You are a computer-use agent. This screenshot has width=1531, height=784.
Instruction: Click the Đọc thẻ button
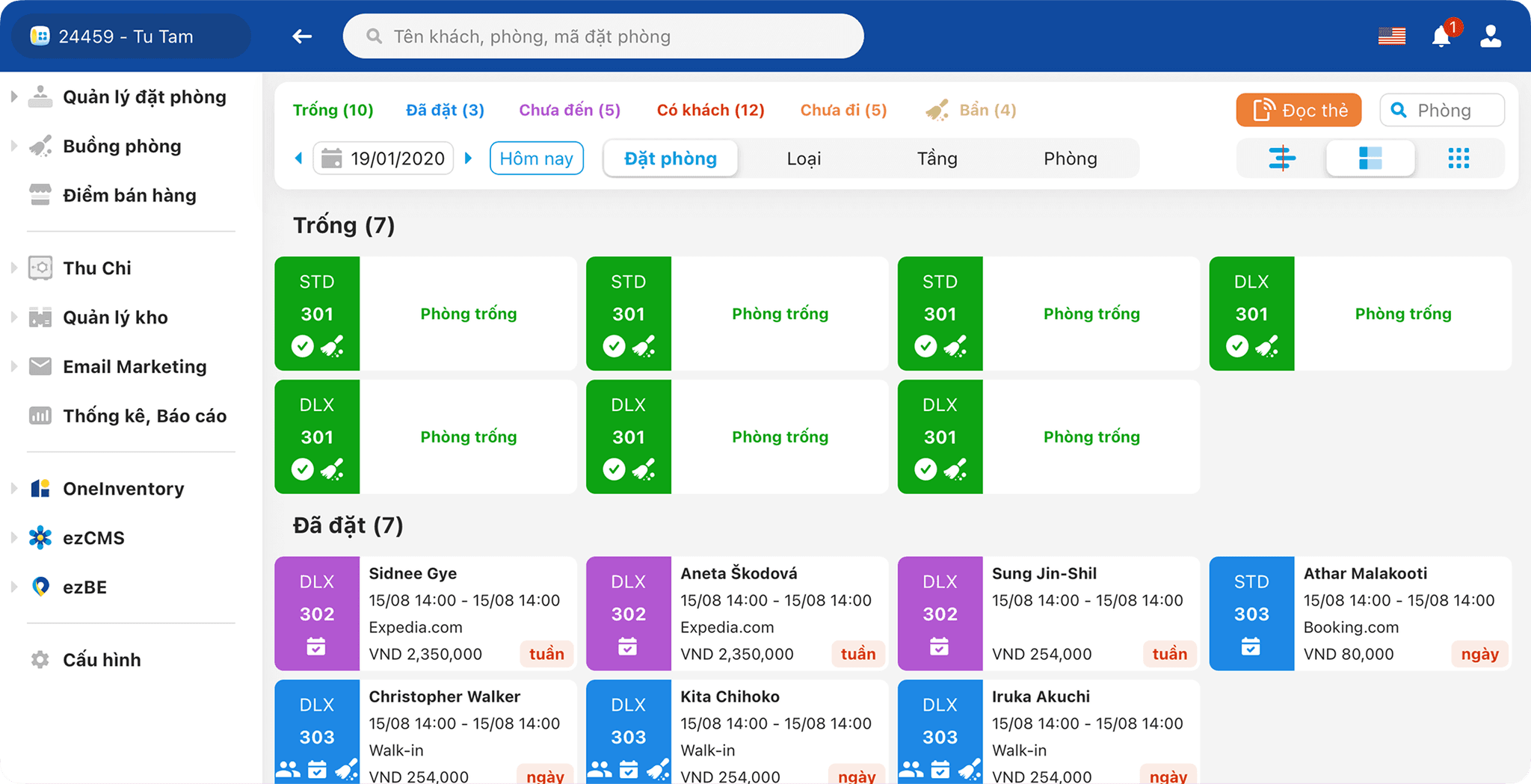(x=1299, y=110)
